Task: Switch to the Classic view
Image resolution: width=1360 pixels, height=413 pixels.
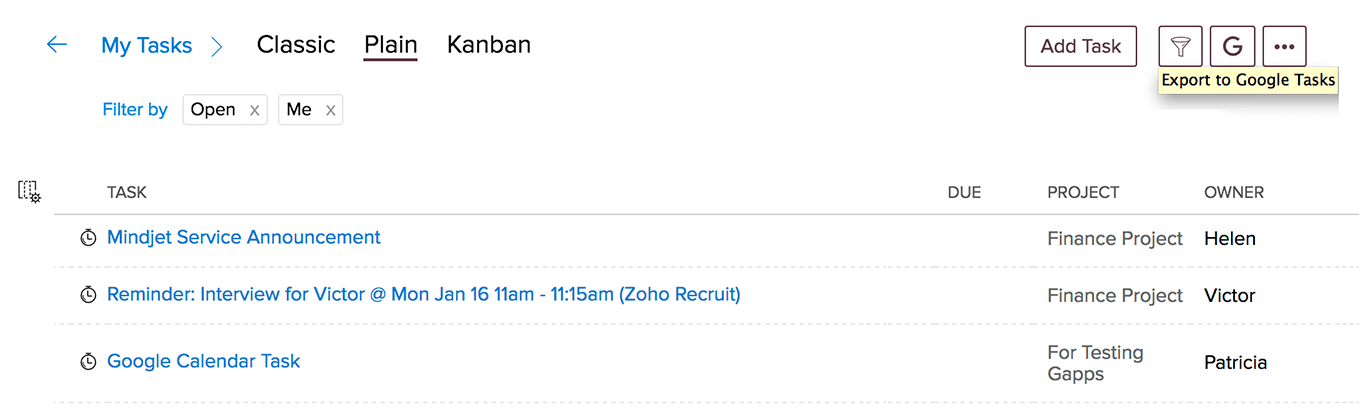Action: (296, 45)
